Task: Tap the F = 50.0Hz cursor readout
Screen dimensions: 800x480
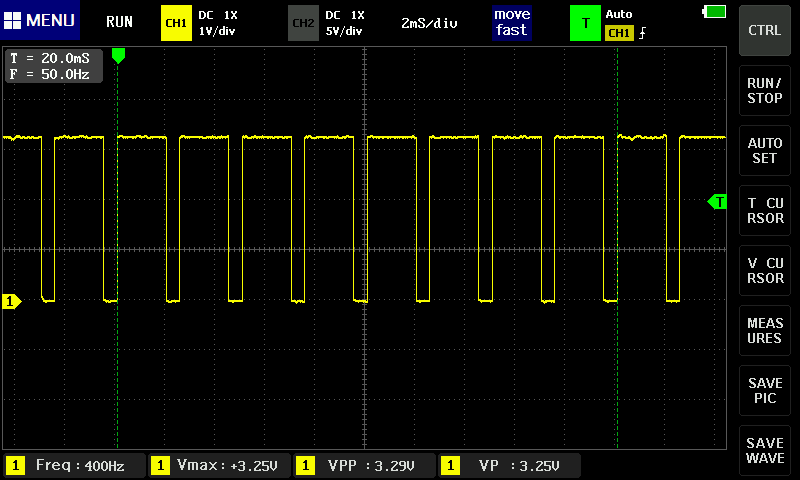Action: [50, 74]
